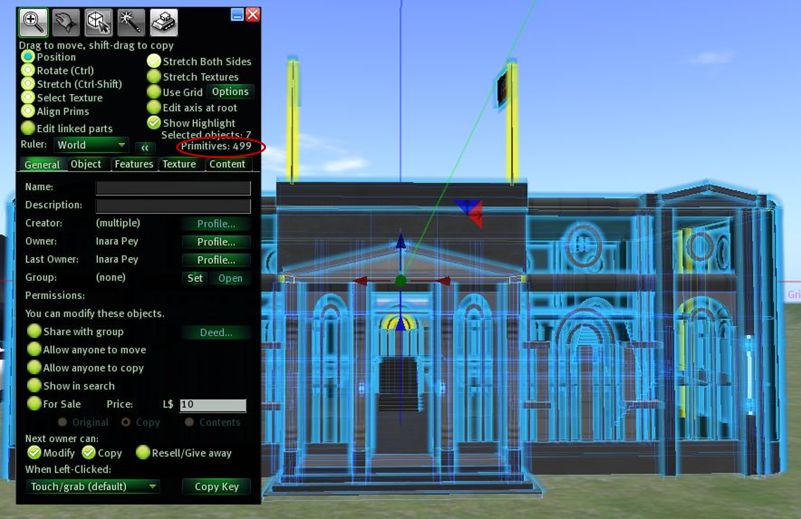Open the Ruler World dropdown
801x519 pixels.
click(92, 145)
